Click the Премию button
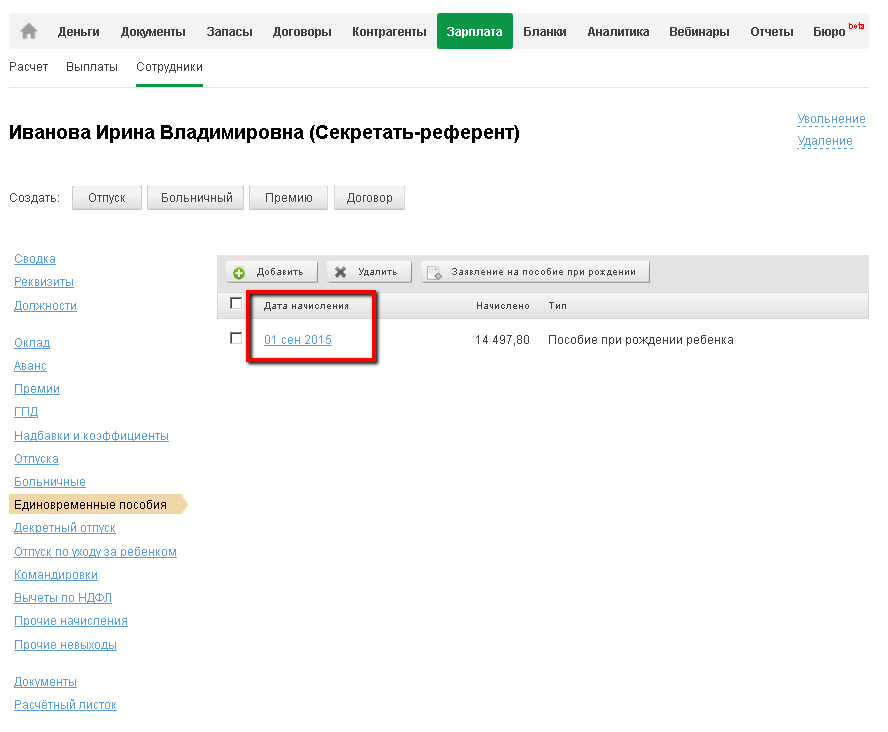Screen dimensions: 888x732 (289, 198)
